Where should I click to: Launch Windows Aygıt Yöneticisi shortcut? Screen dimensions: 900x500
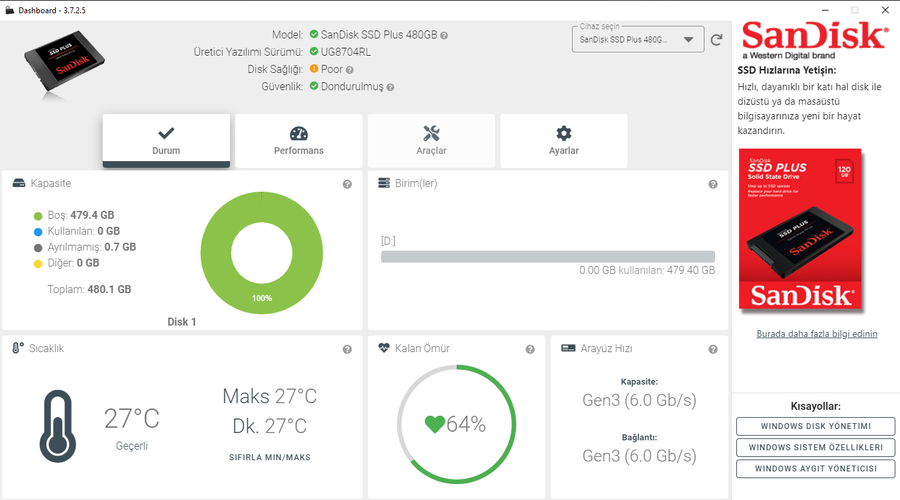[816, 468]
